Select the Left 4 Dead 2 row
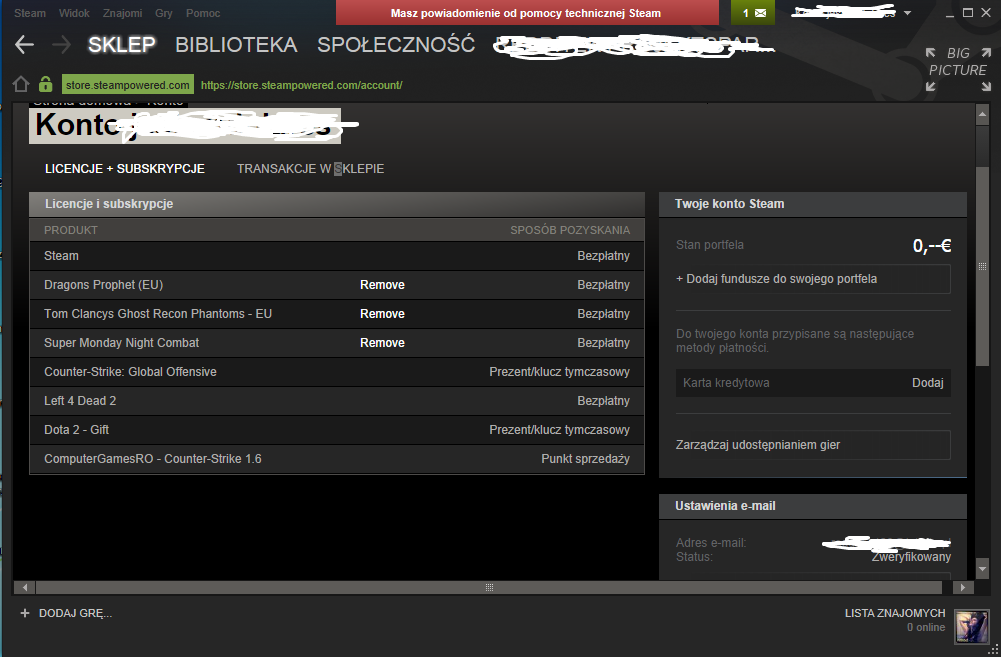The height and width of the screenshot is (657, 1001). point(336,401)
